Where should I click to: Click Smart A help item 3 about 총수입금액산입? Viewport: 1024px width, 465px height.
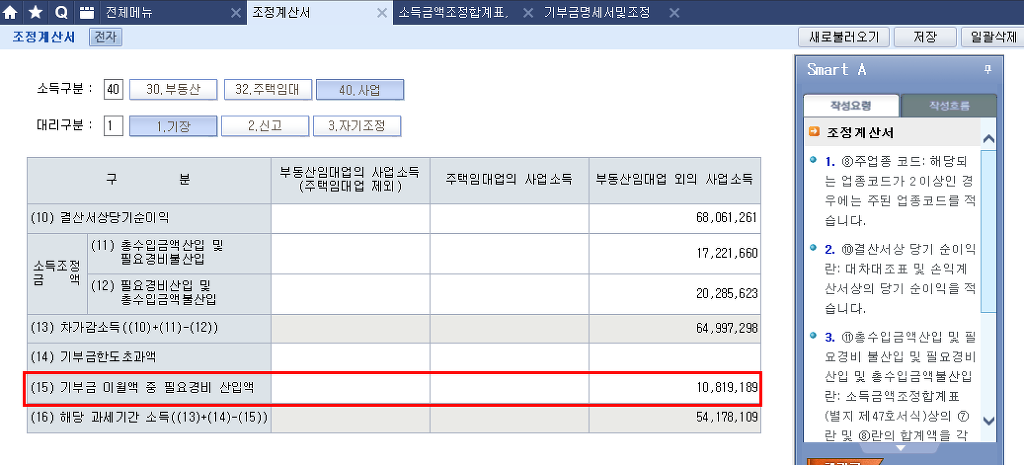tap(900, 385)
